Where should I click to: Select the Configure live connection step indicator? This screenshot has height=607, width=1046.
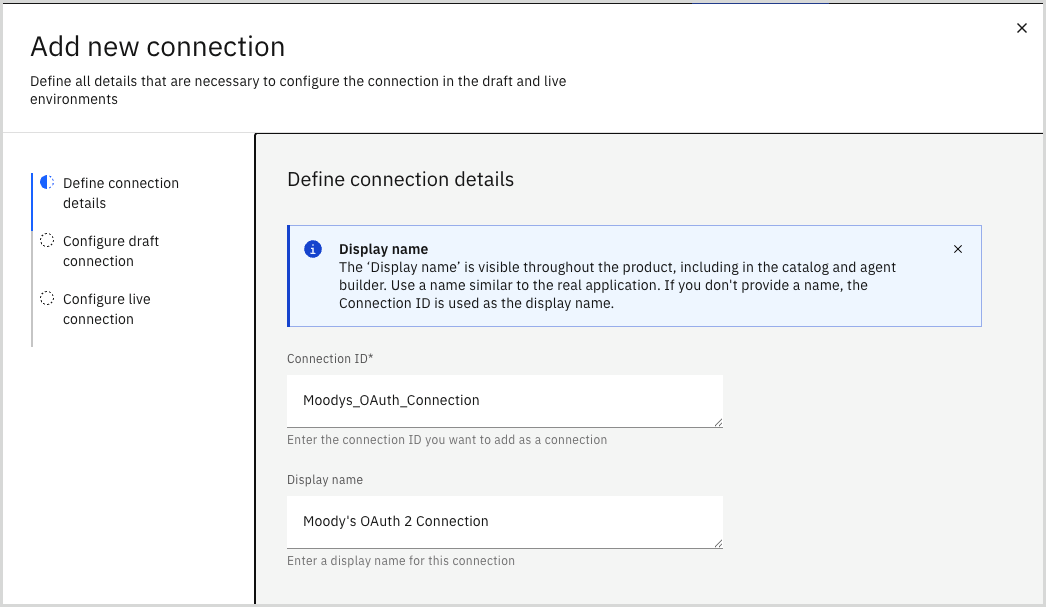107,308
